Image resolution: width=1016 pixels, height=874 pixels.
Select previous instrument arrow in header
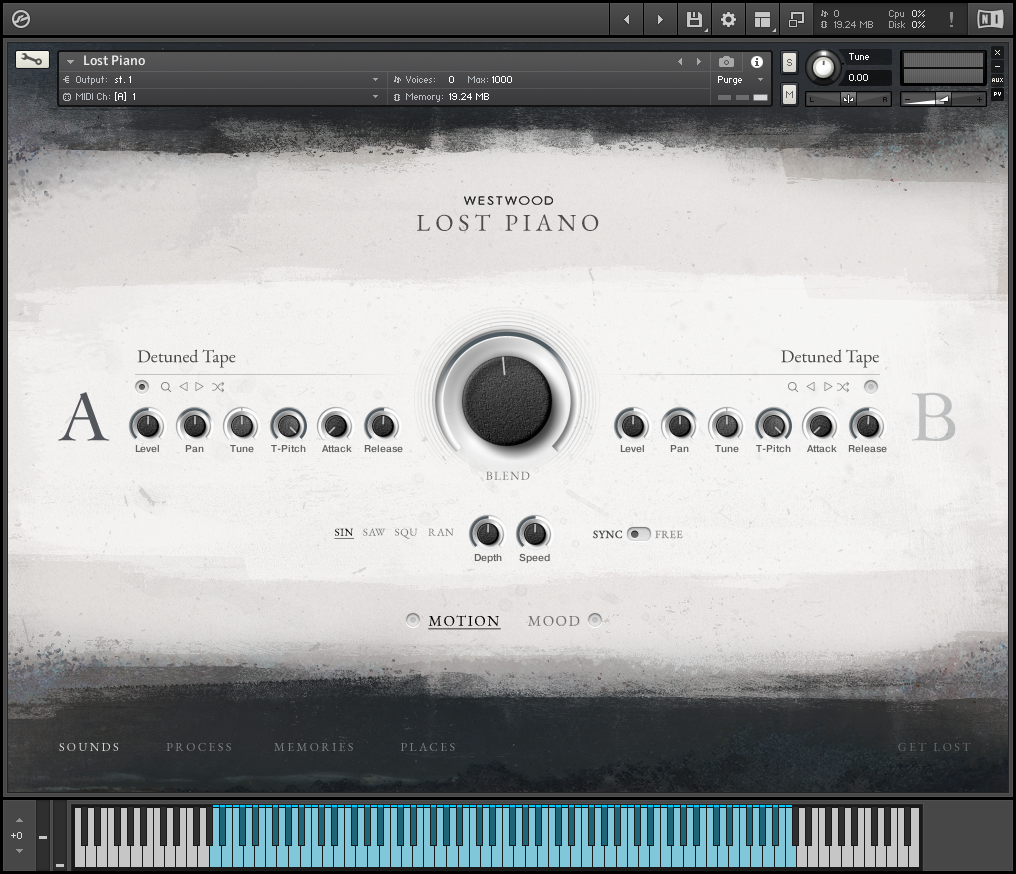click(x=680, y=62)
